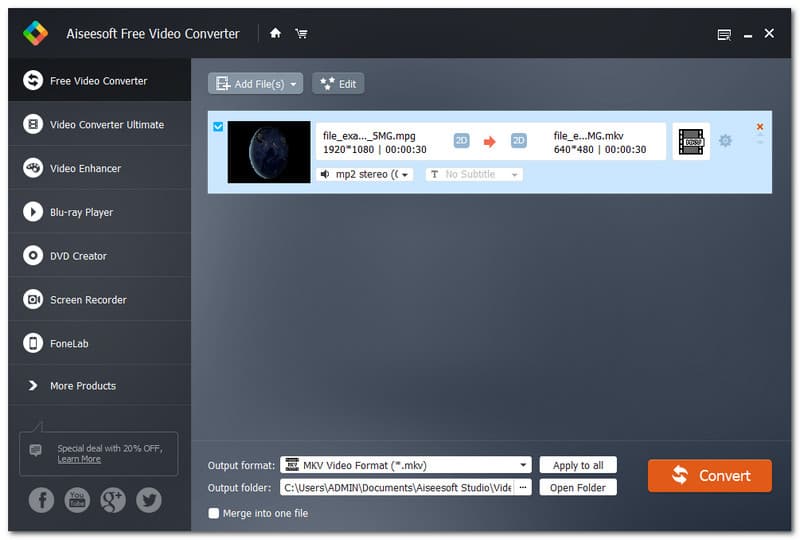
Task: Remove file with the red X icon
Action: (760, 127)
